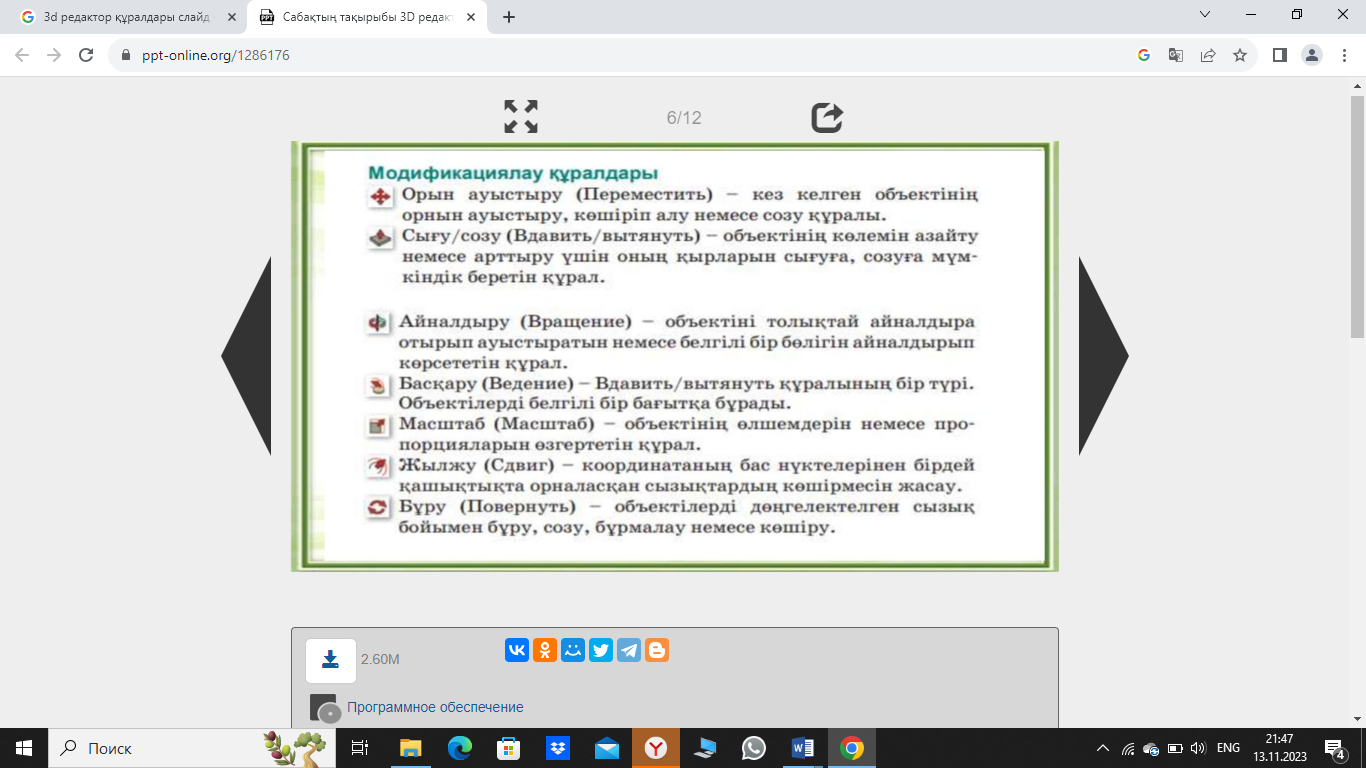The width and height of the screenshot is (1366, 768).
Task: Click Google icon in address bar
Action: 1144,56
